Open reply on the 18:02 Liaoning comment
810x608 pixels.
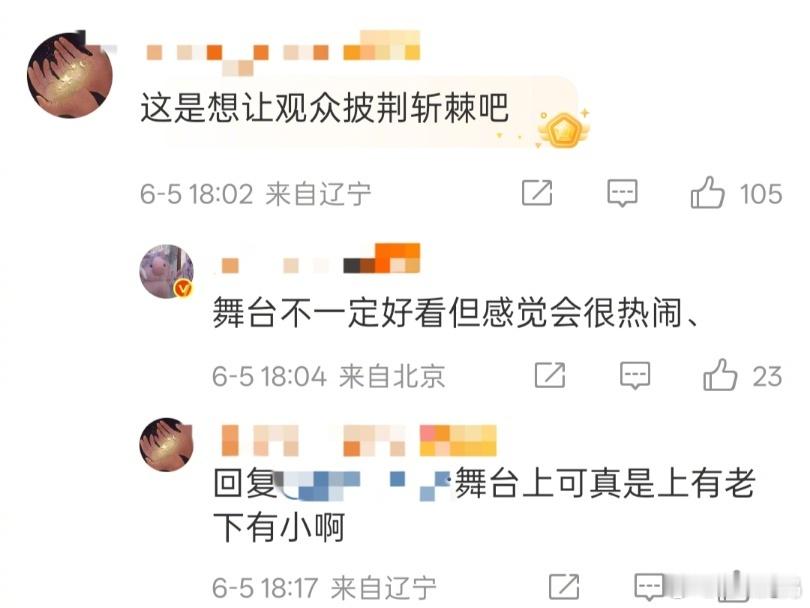622,193
